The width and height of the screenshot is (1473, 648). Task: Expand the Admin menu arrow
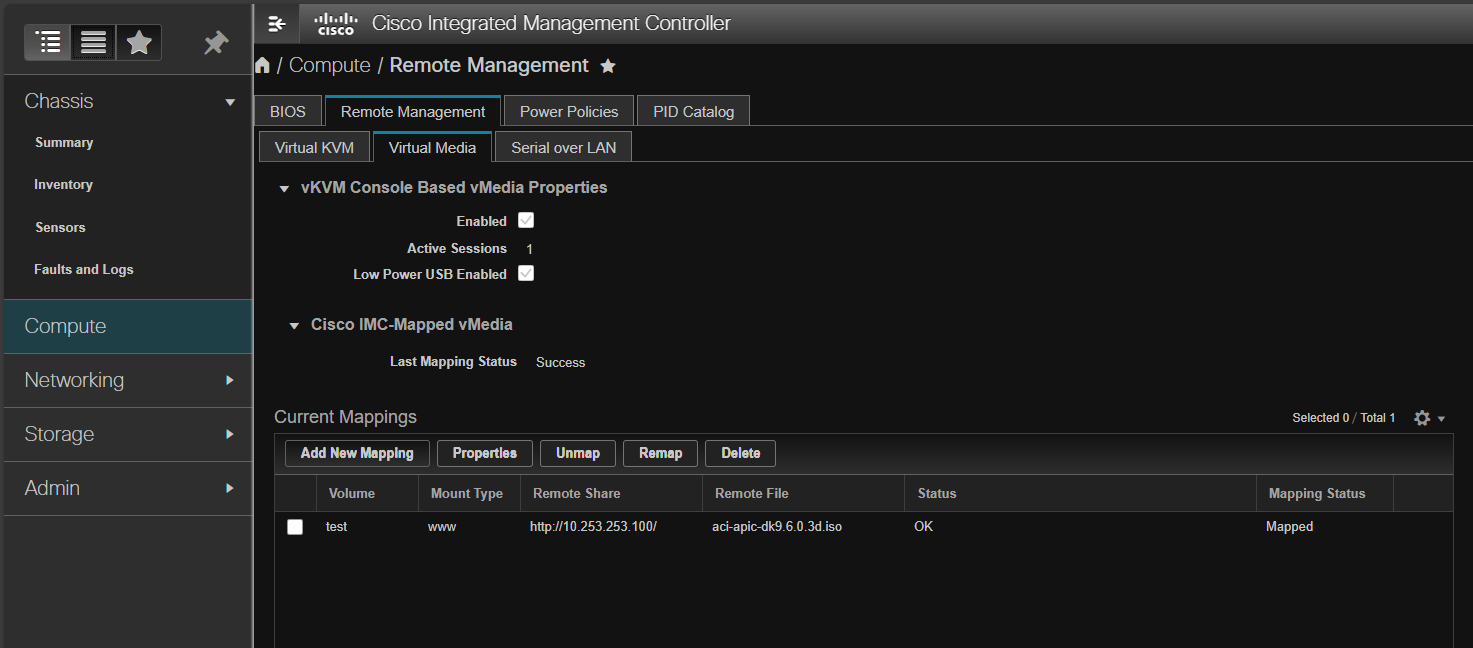pyautogui.click(x=230, y=488)
